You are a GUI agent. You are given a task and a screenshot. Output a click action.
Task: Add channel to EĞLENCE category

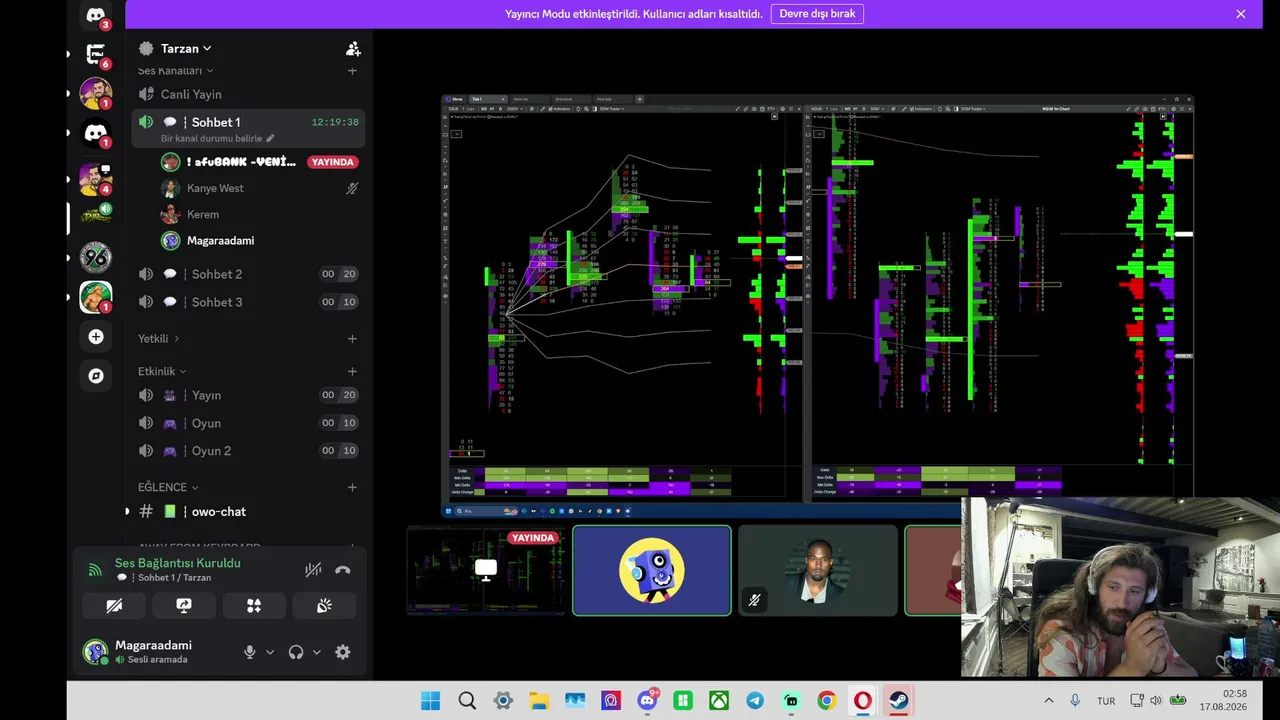click(352, 488)
